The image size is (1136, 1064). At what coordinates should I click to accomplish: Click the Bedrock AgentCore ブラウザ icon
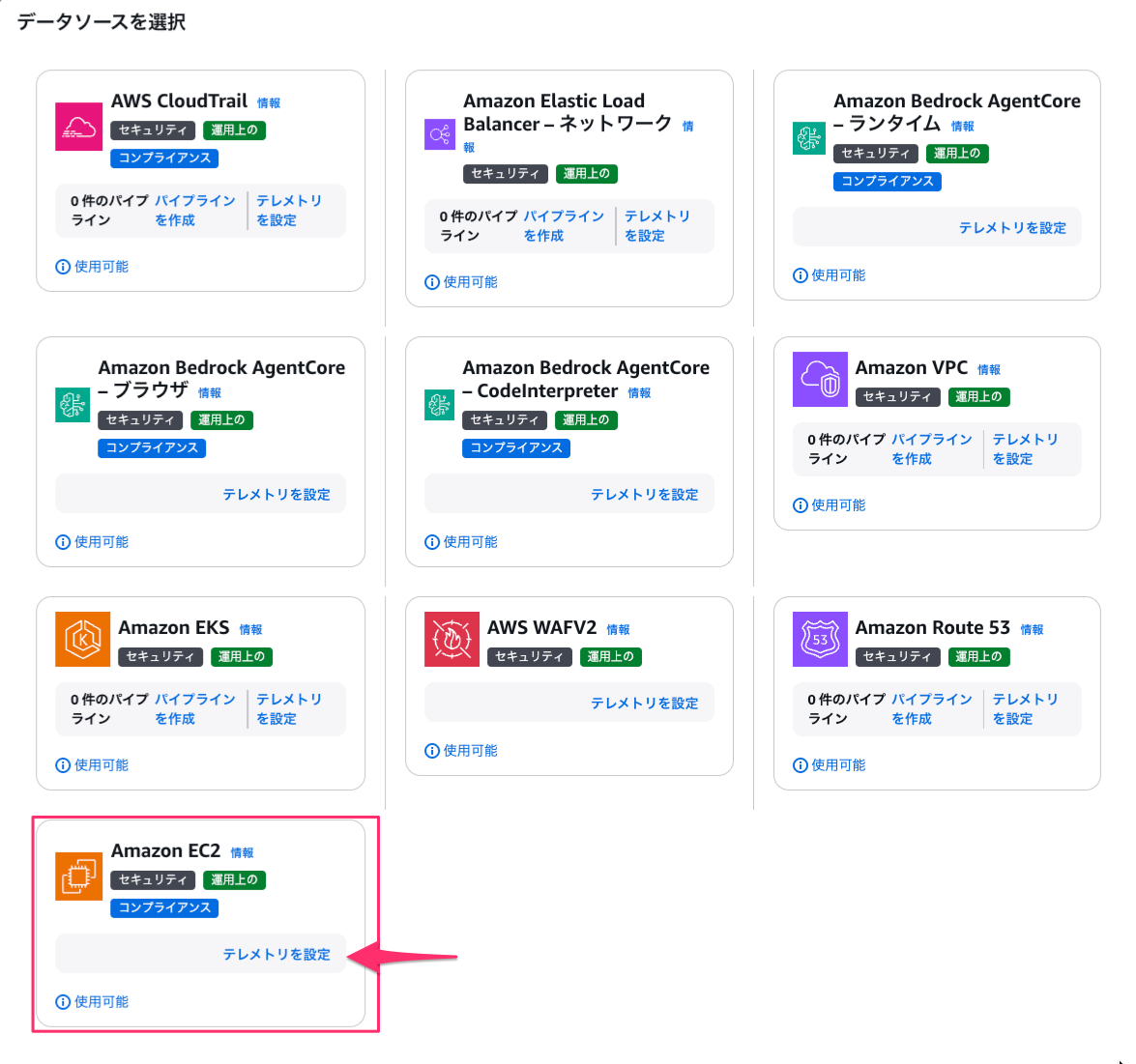(x=73, y=405)
